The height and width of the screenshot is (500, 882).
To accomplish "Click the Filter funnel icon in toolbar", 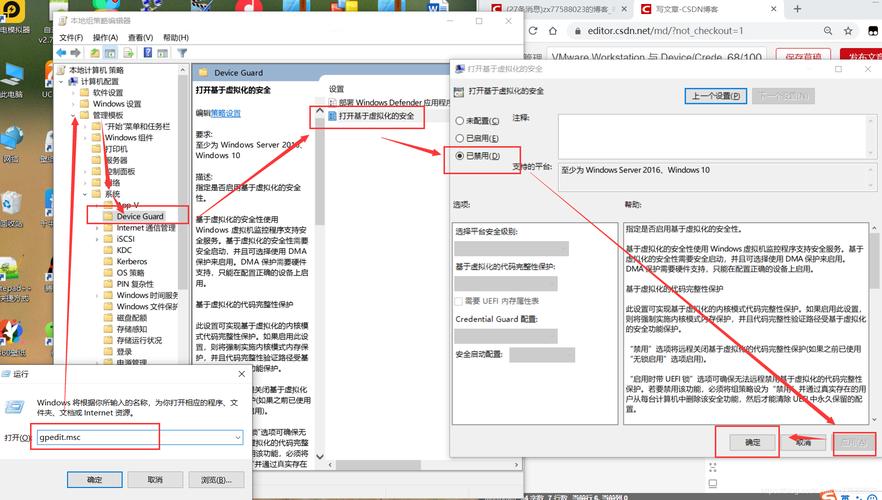I will click(x=183, y=53).
